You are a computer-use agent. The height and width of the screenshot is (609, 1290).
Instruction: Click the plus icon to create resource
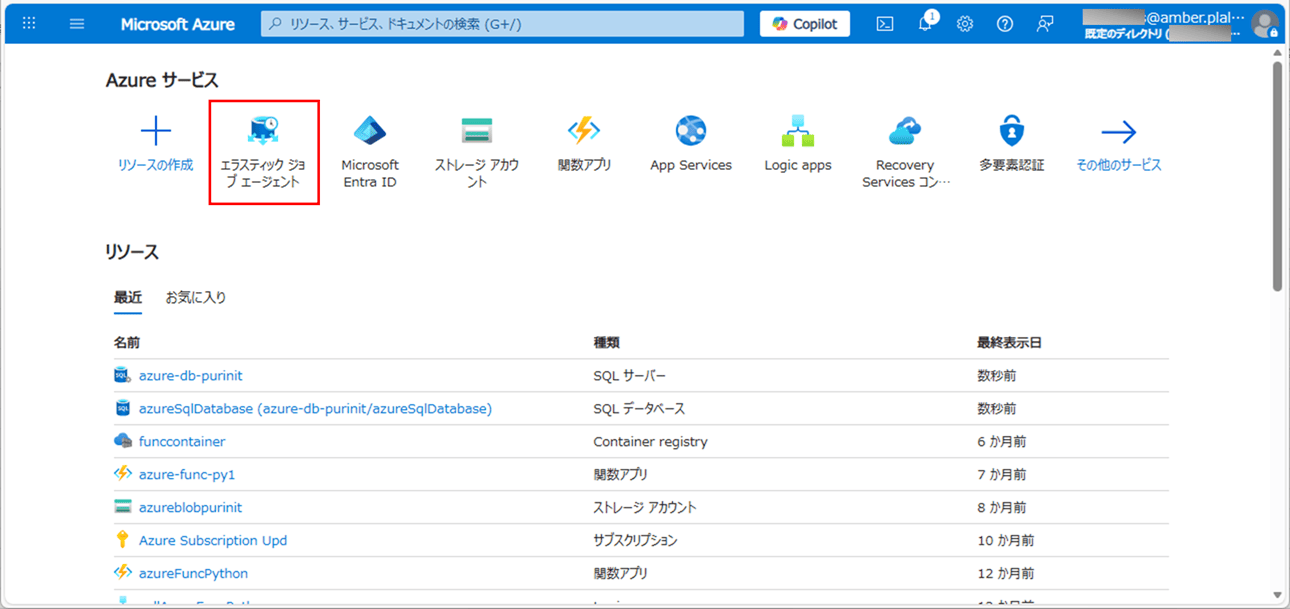[155, 131]
